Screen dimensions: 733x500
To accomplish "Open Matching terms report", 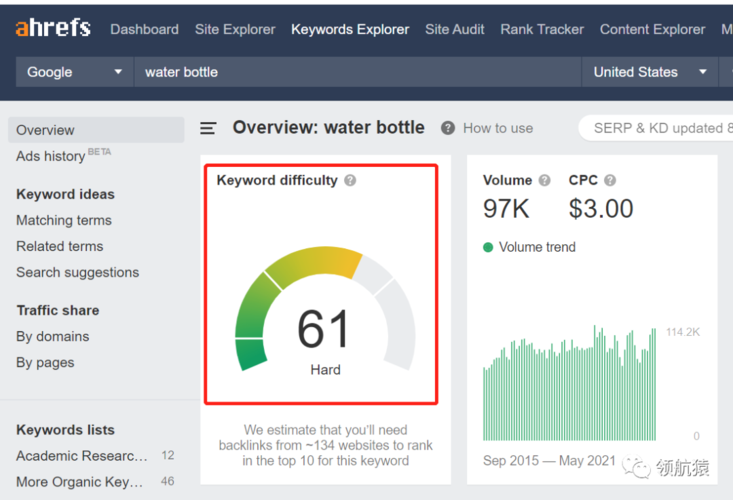I will click(64, 220).
